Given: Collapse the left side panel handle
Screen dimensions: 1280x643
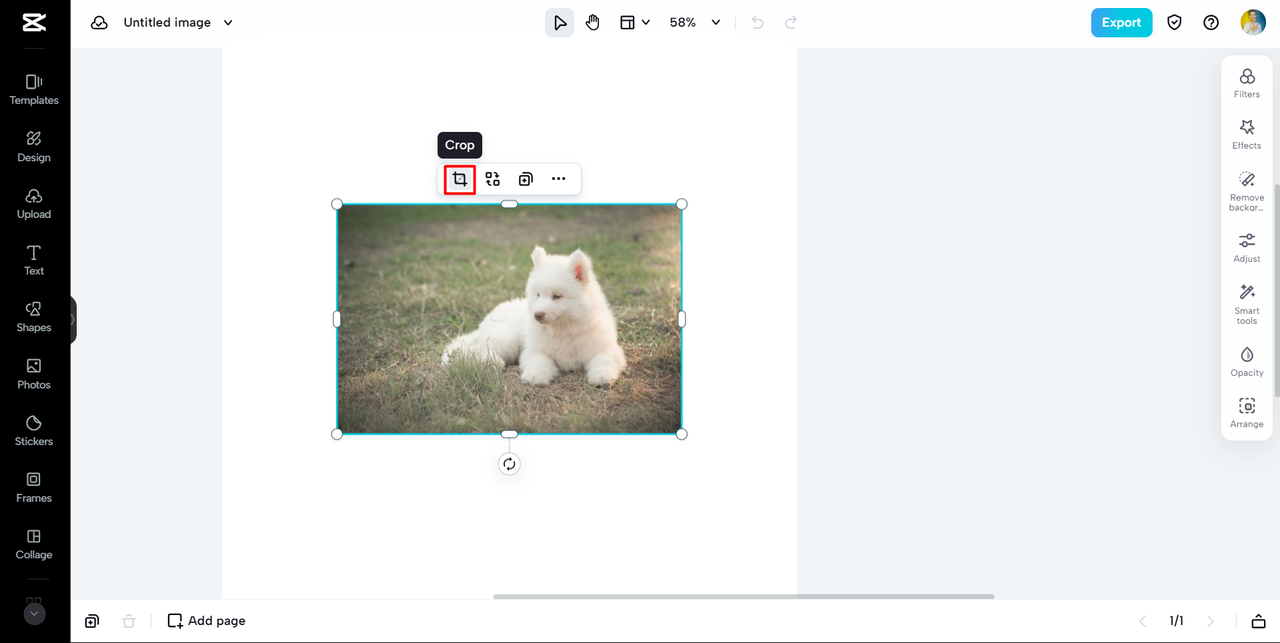Looking at the screenshot, I should [x=72, y=320].
